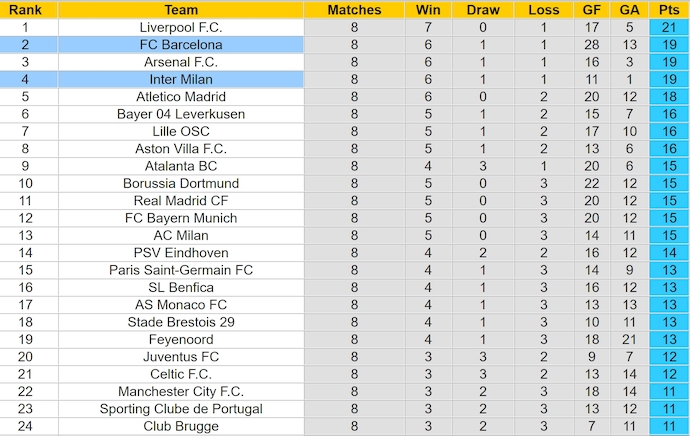Click Atletico Madrid's 18 points cell
Viewport: 690px width, 436px height.
coord(666,97)
